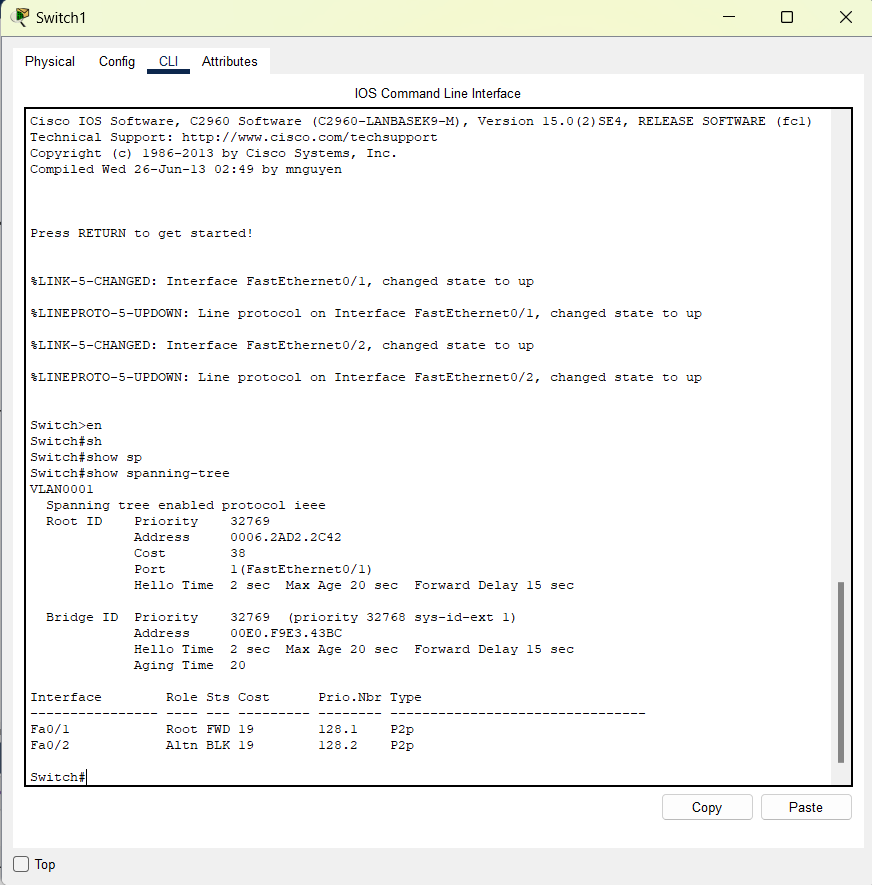
Task: Click the Port 1(FastEthernet0/1) line
Action: pos(253,569)
